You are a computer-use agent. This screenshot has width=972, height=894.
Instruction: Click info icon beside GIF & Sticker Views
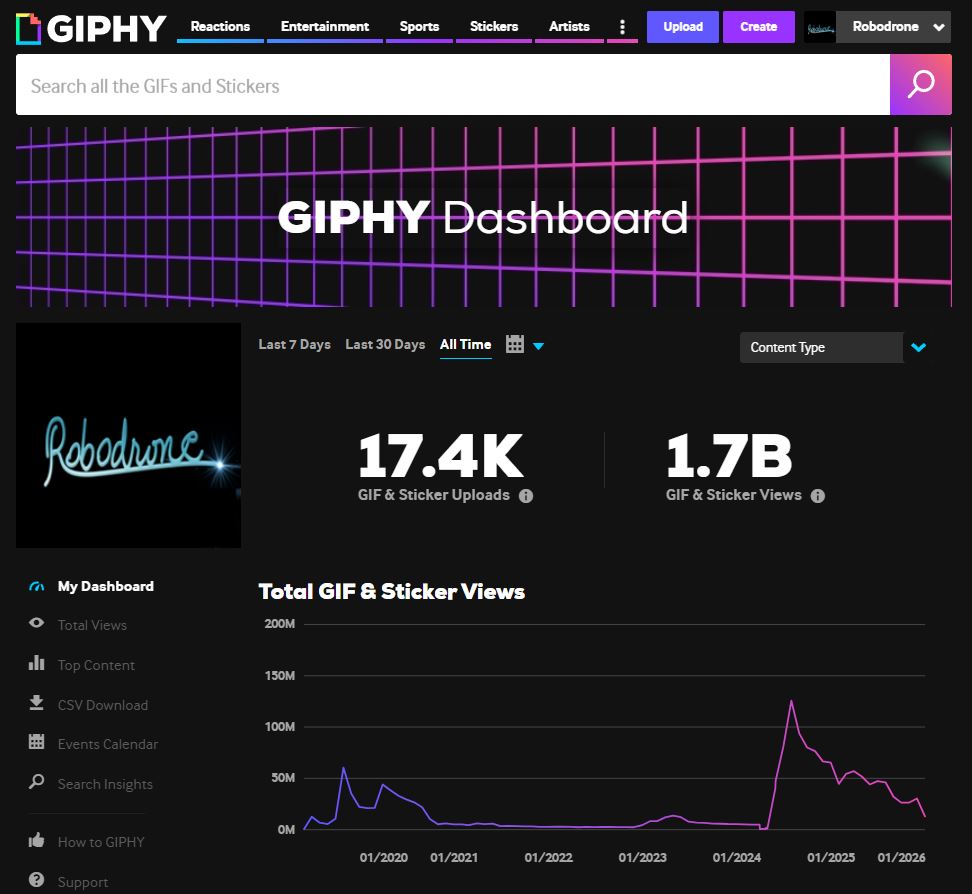pos(817,496)
